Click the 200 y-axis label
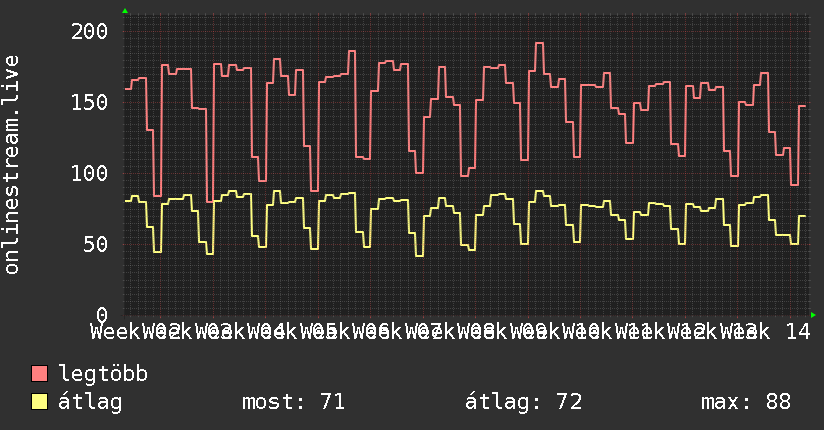824x430 pixels. pyautogui.click(x=89, y=32)
